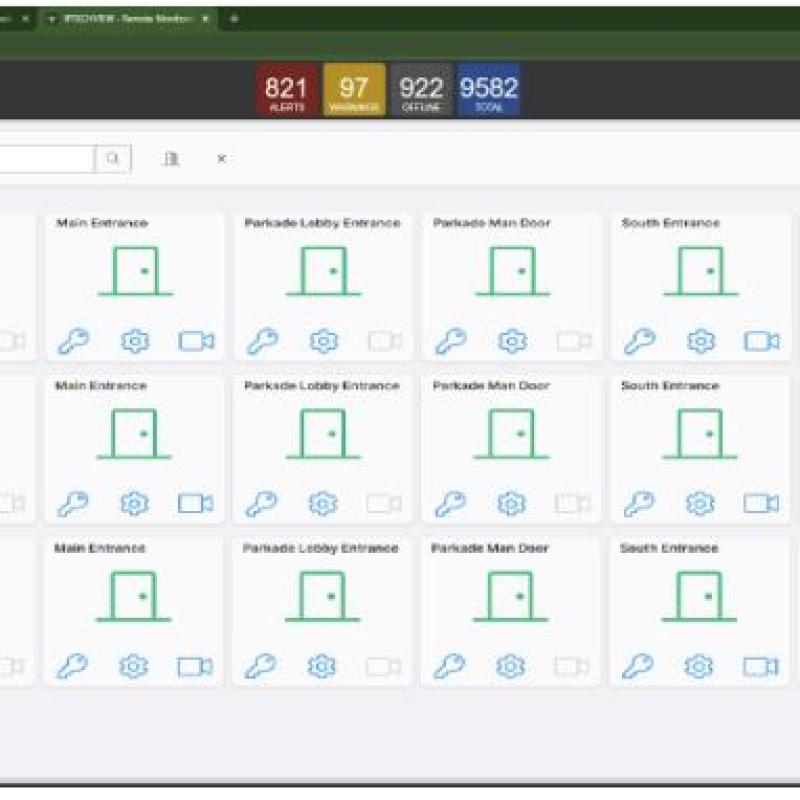800x800 pixels.
Task: Click bottom-row Main Entrance key icon
Action: (72, 666)
